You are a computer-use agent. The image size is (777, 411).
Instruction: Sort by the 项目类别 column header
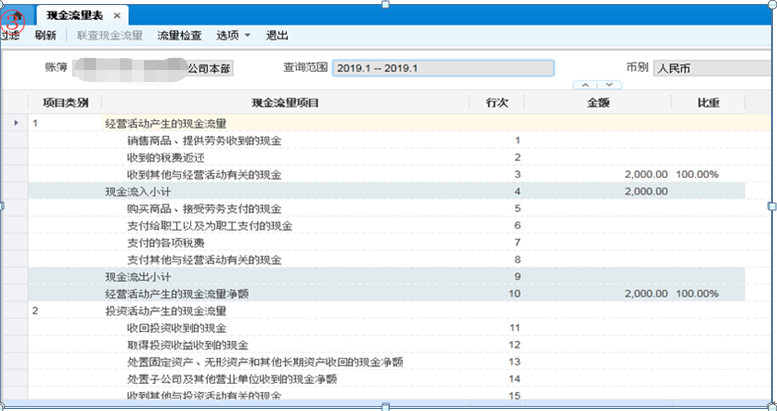click(x=65, y=103)
